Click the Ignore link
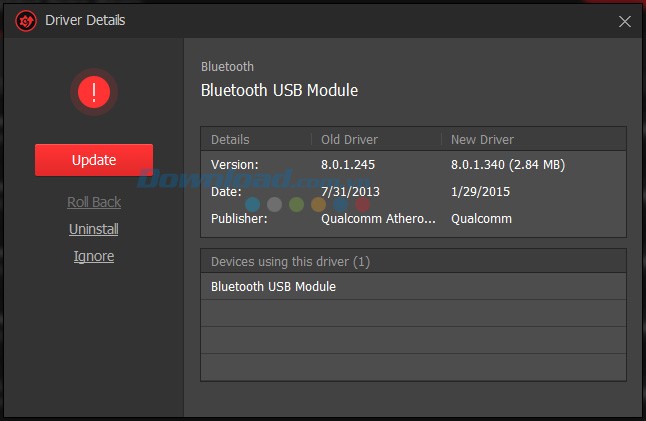 click(94, 256)
